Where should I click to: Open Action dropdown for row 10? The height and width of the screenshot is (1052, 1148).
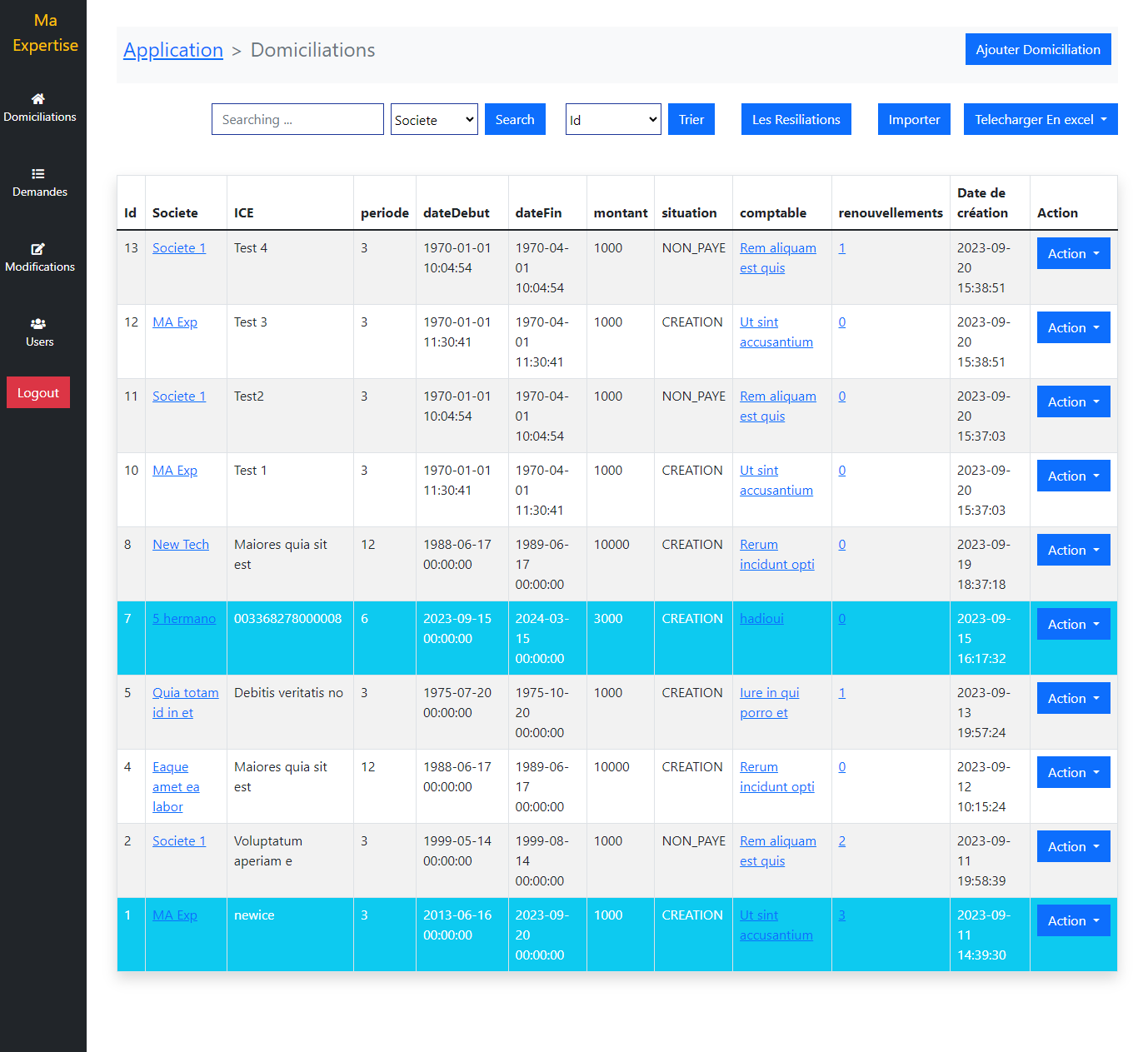1074,476
